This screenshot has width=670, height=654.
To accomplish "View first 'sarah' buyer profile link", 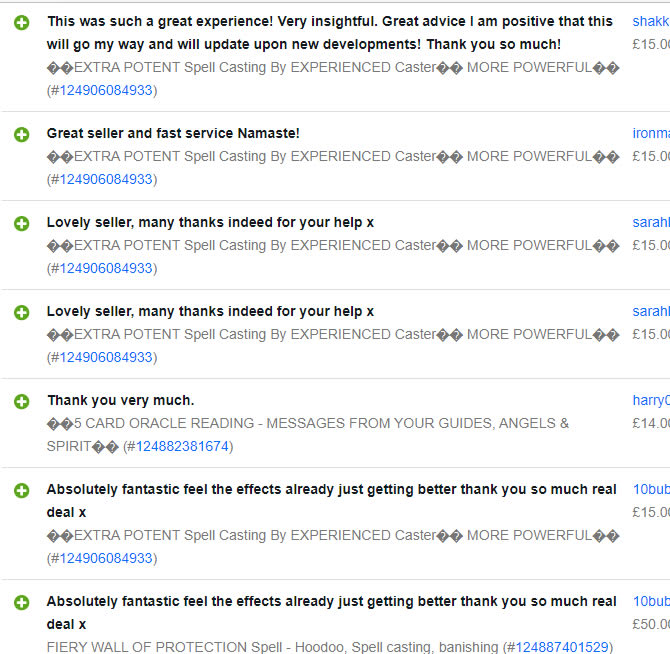I will 651,222.
